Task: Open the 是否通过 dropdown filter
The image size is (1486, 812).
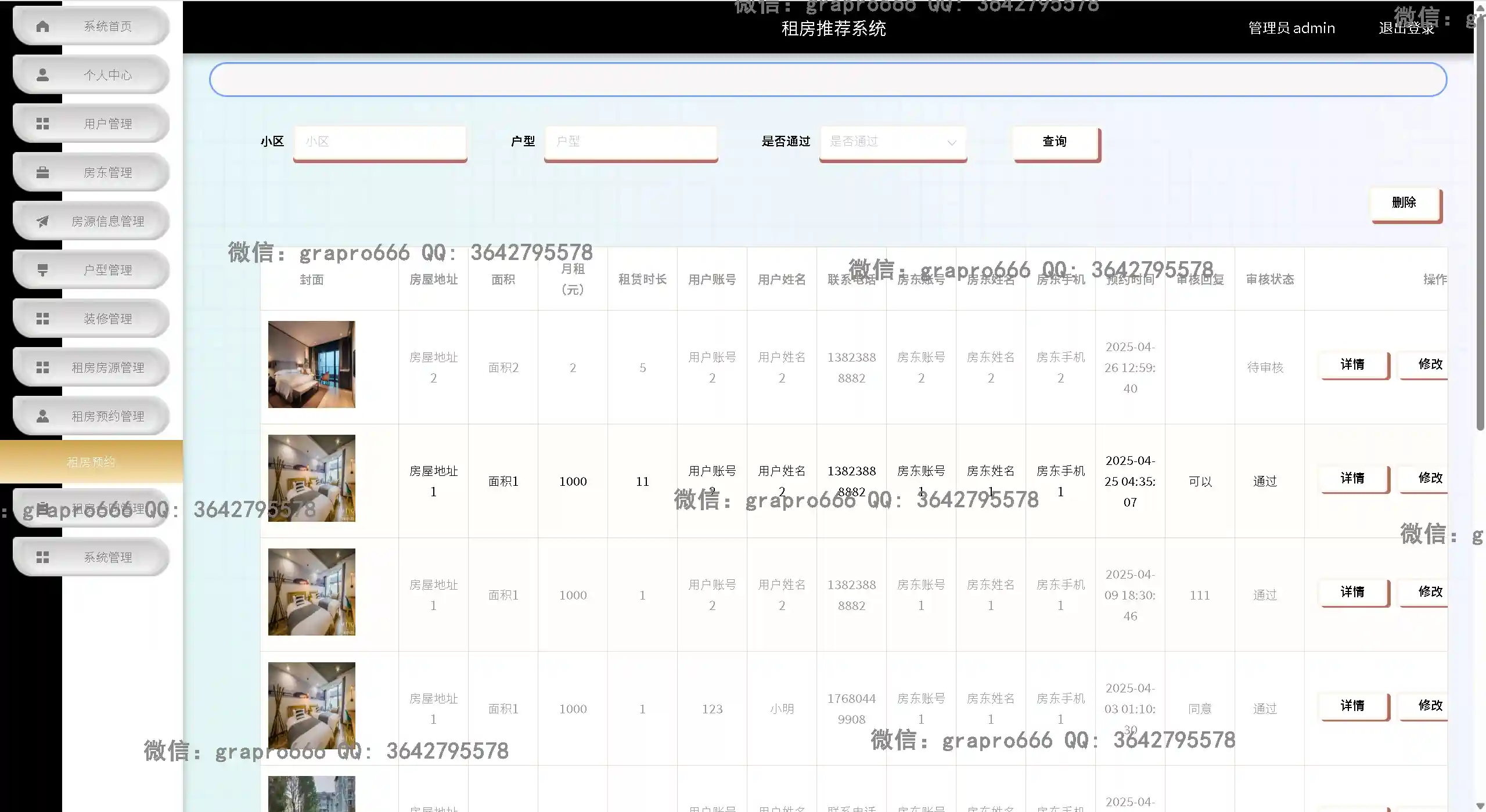Action: click(883, 142)
